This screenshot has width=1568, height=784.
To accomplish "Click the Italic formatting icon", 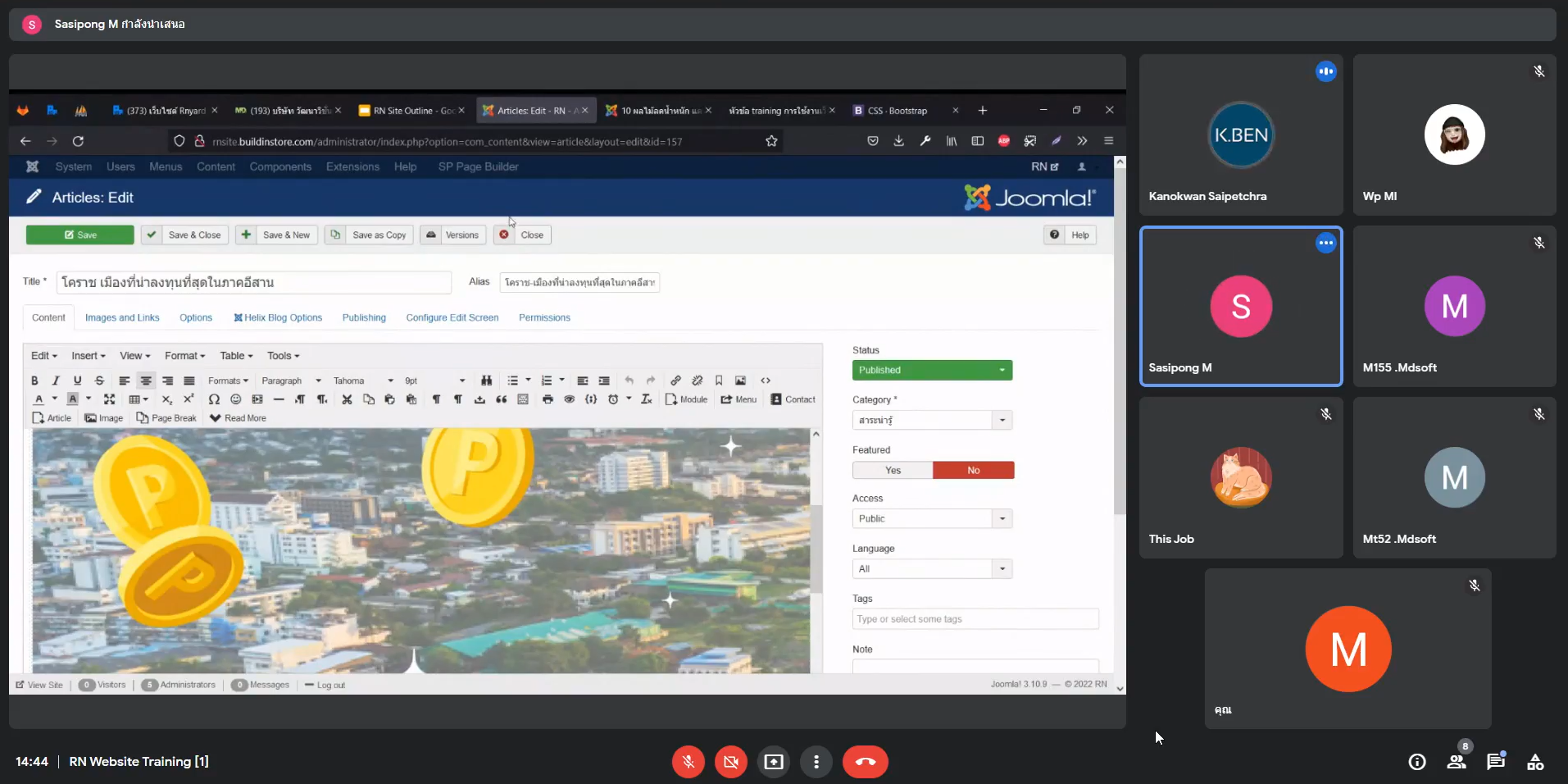I will point(56,381).
